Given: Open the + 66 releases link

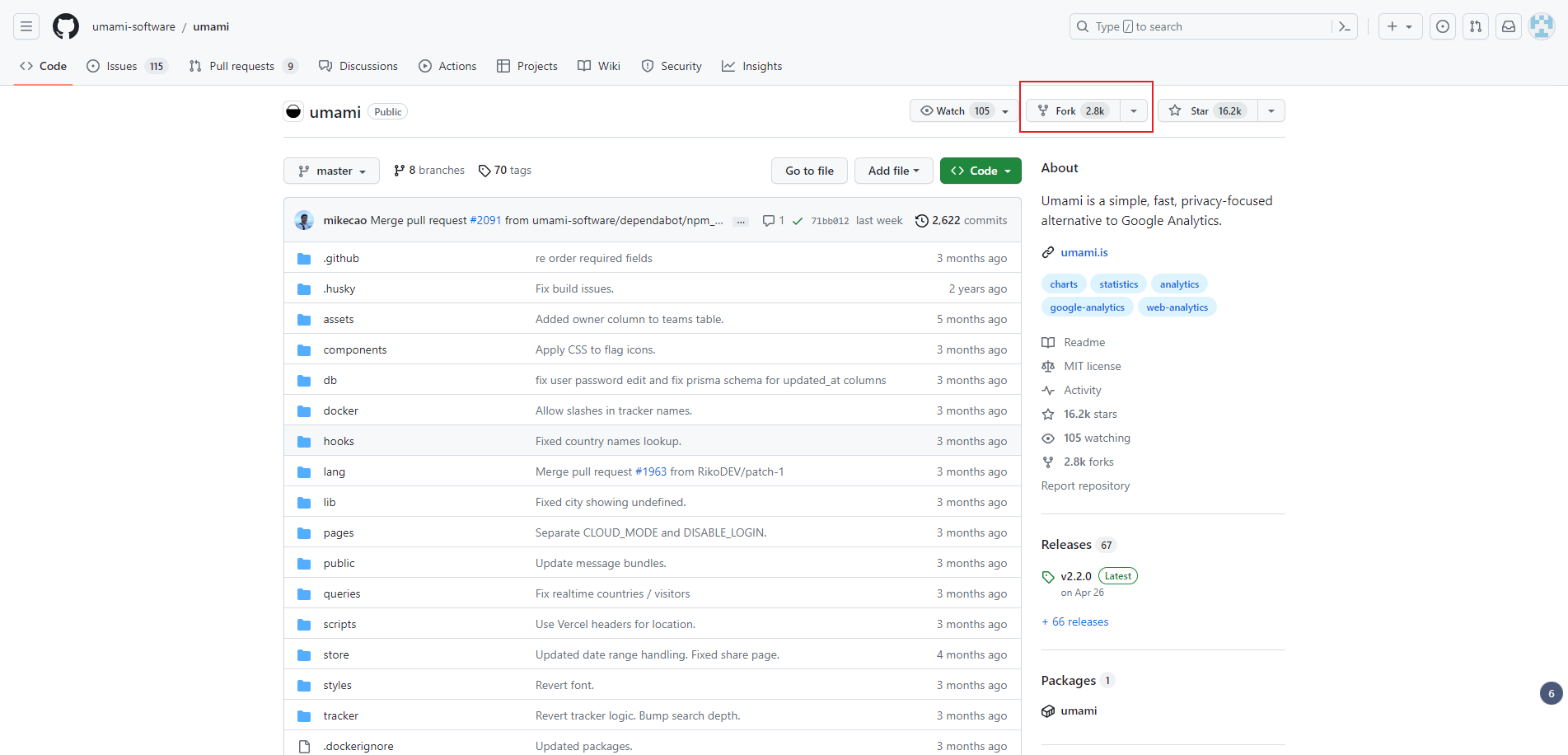Looking at the screenshot, I should point(1075,621).
